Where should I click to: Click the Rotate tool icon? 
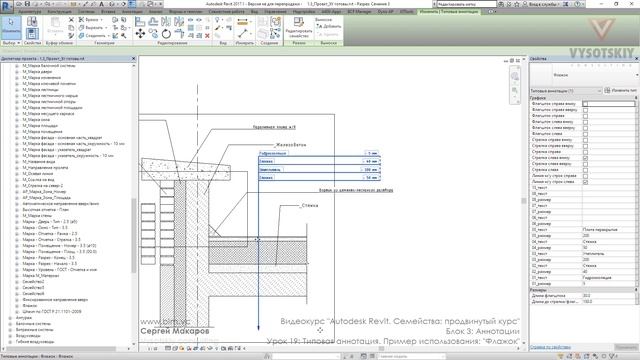tap(166, 34)
